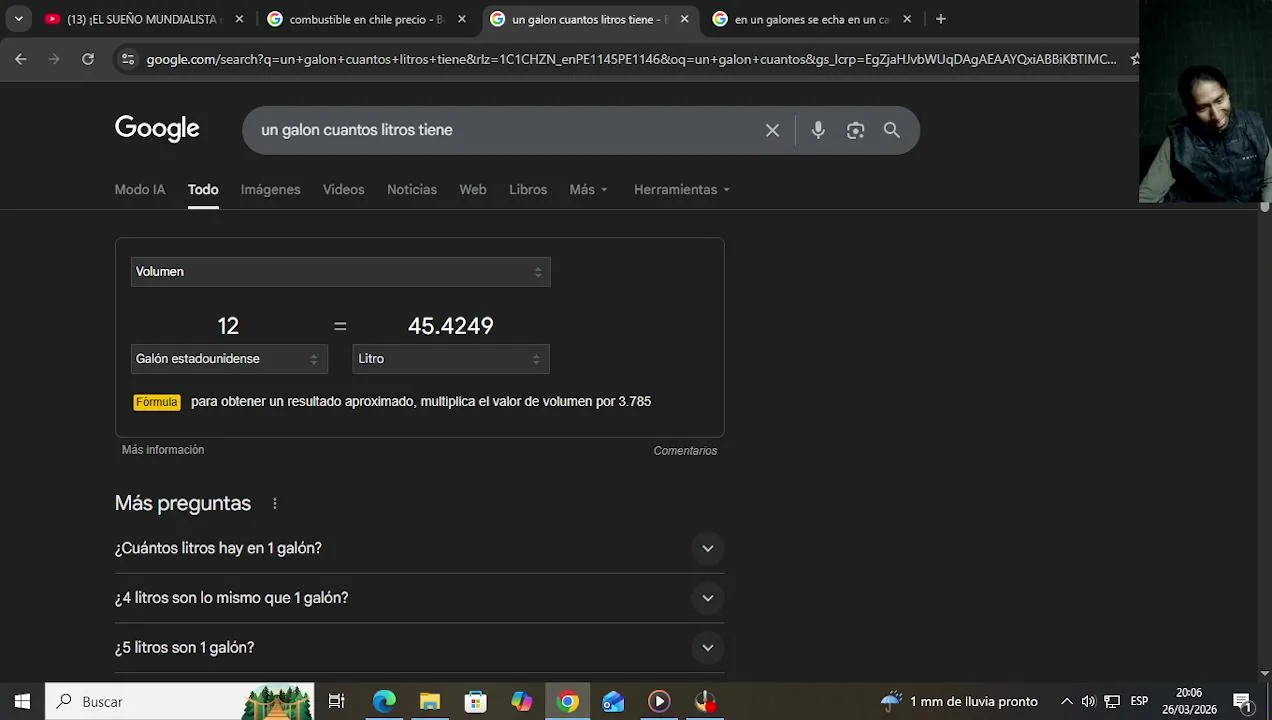Screen dimensions: 1272x720
Task: Click the webcam overlay thumbnail
Action: (x=1205, y=101)
